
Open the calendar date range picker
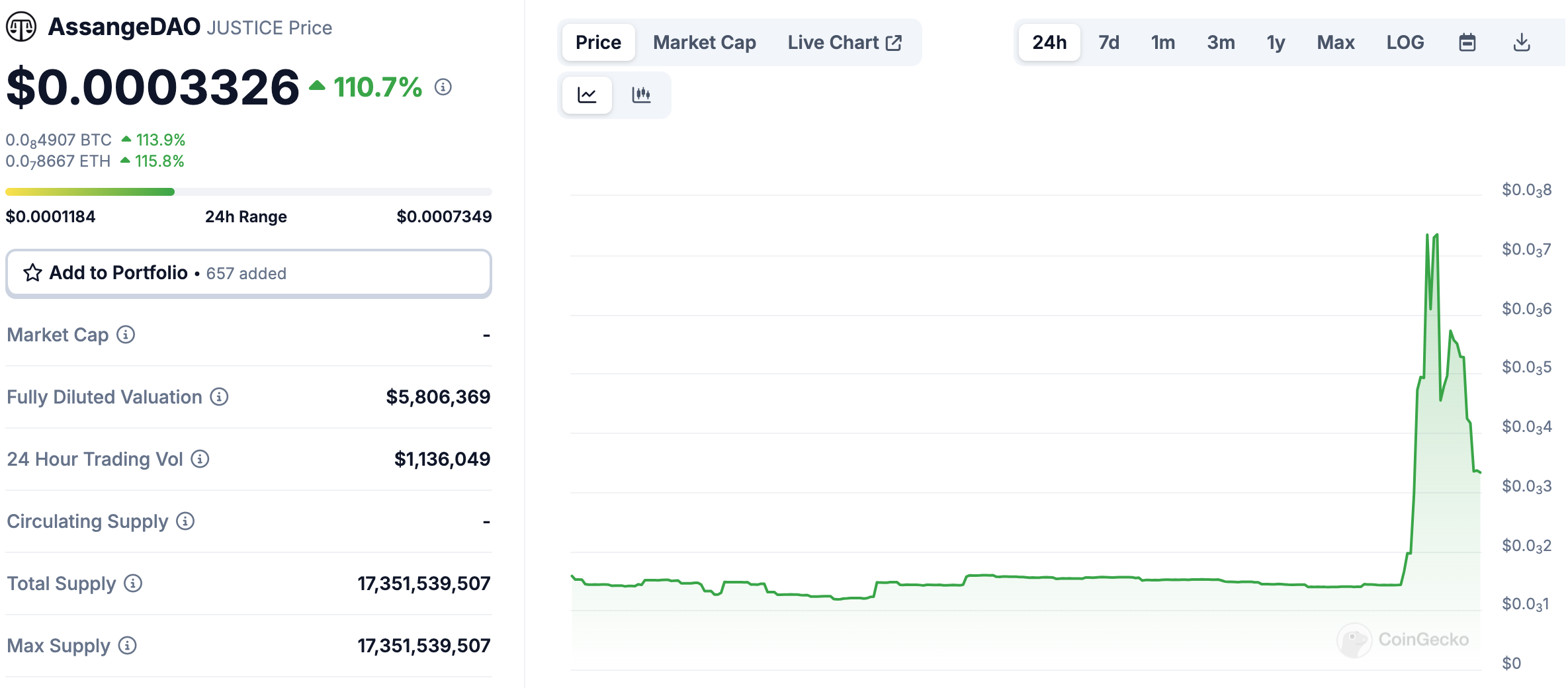[1467, 42]
